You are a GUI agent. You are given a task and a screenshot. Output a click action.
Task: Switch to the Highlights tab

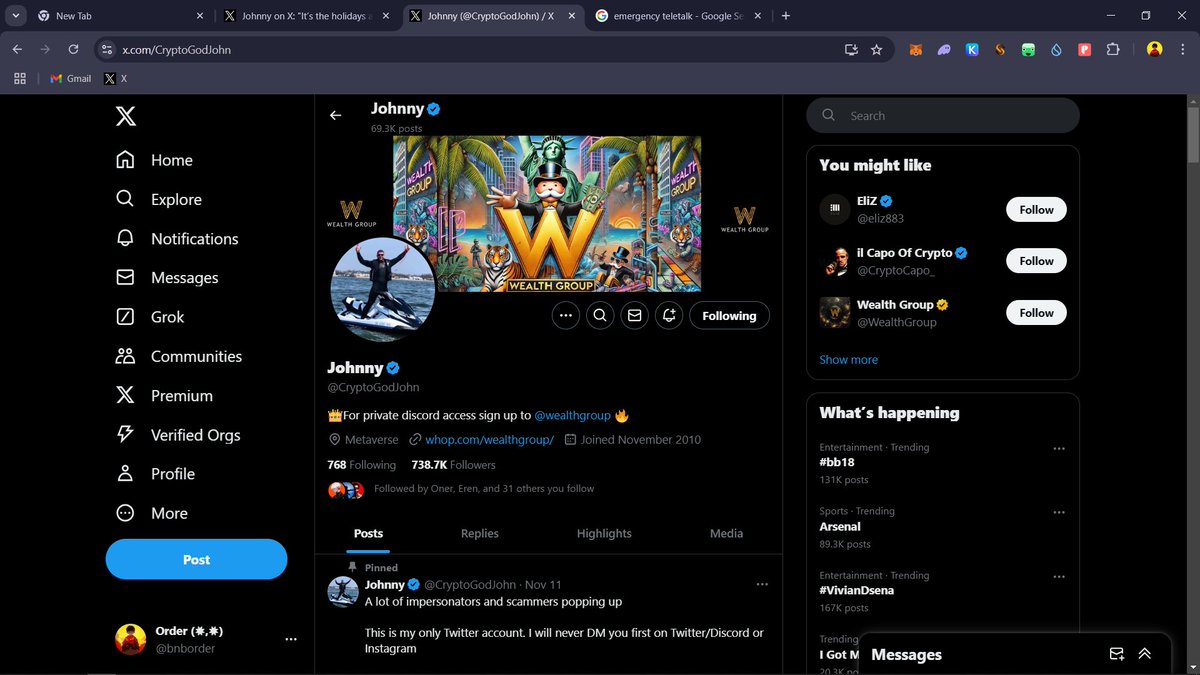(604, 533)
